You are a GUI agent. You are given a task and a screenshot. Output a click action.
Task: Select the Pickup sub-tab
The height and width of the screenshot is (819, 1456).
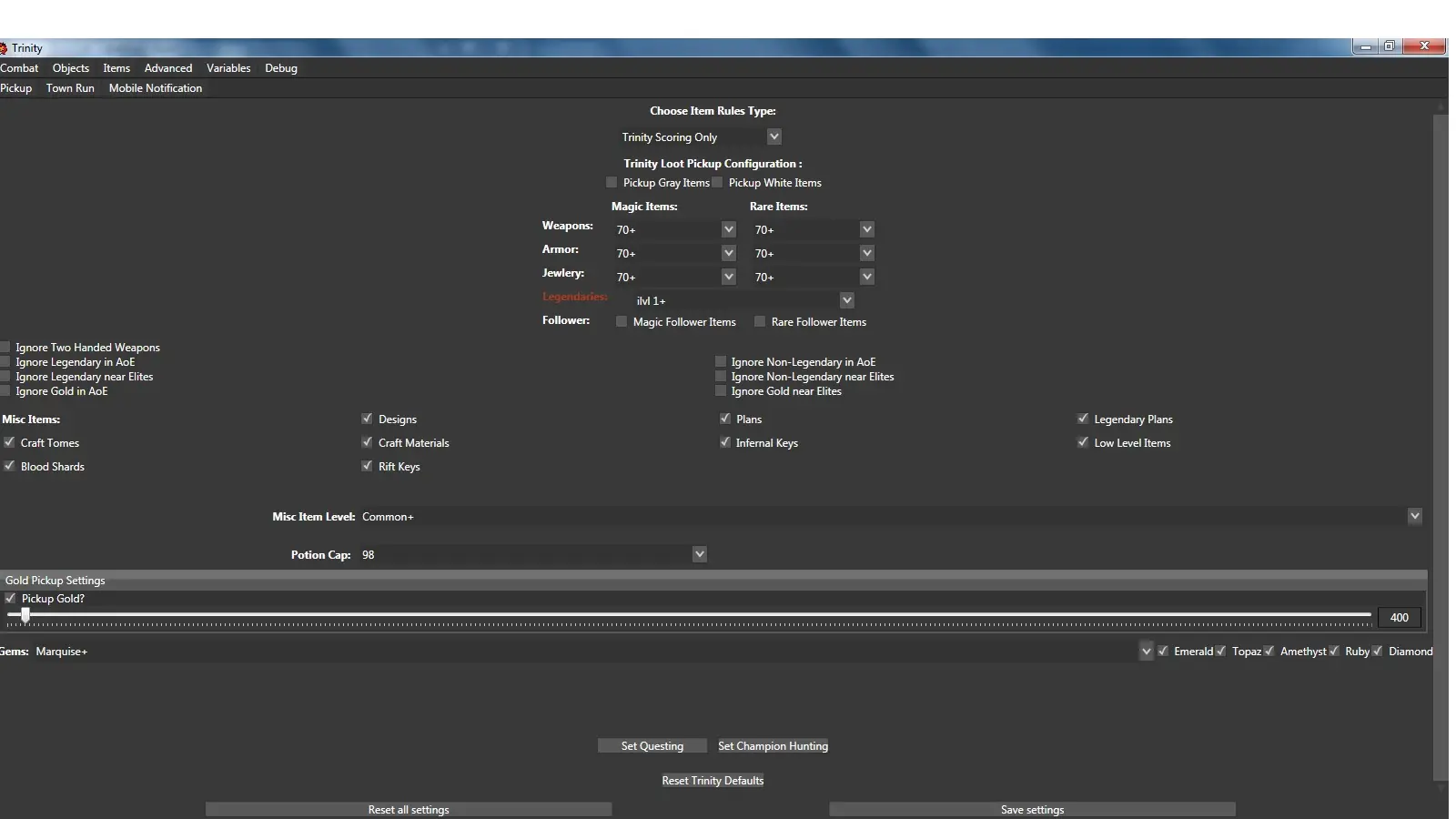15,88
